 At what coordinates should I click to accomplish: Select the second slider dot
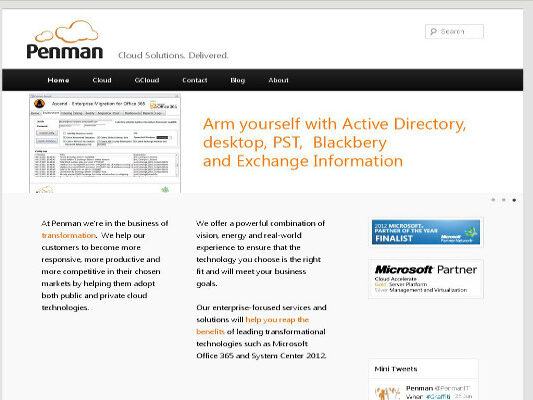504,200
